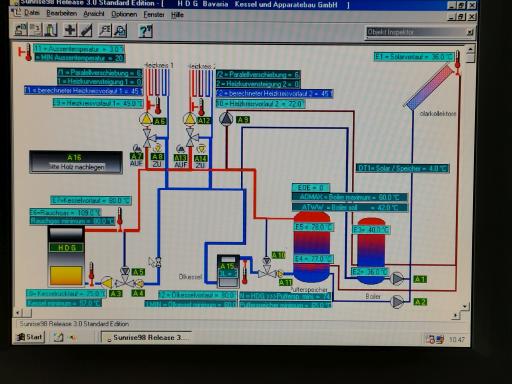512x384 pixels.
Task: Click the A9 gray pump symbol
Action: (226, 119)
